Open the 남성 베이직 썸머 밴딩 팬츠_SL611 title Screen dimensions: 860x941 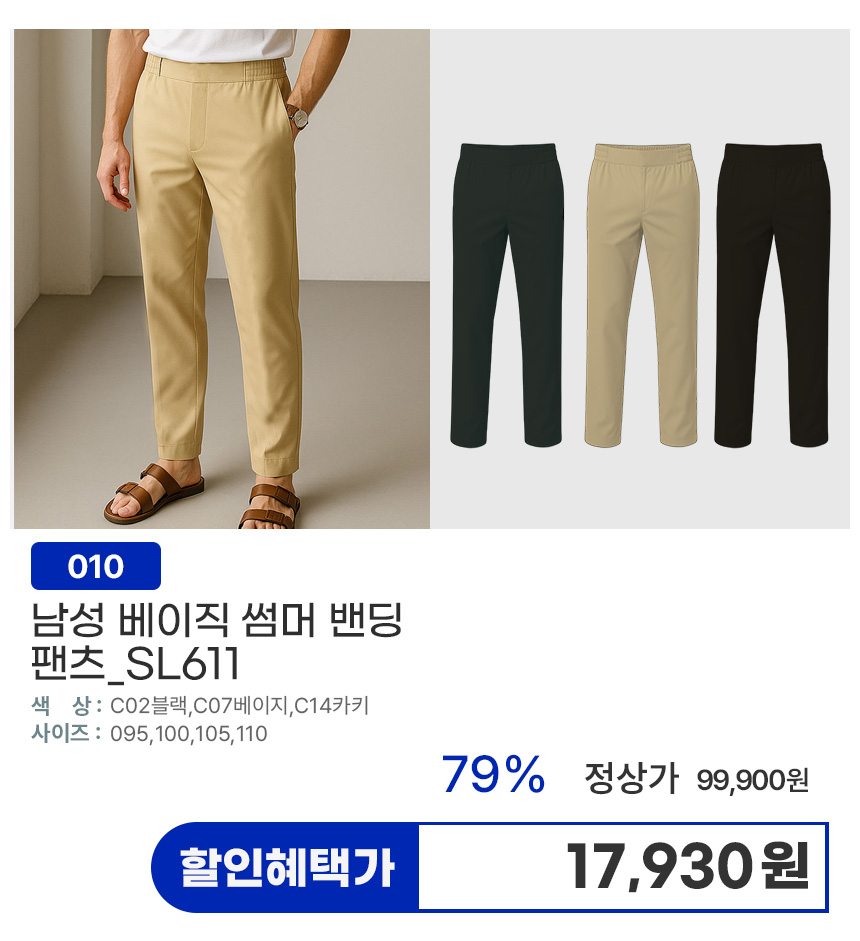(216, 642)
